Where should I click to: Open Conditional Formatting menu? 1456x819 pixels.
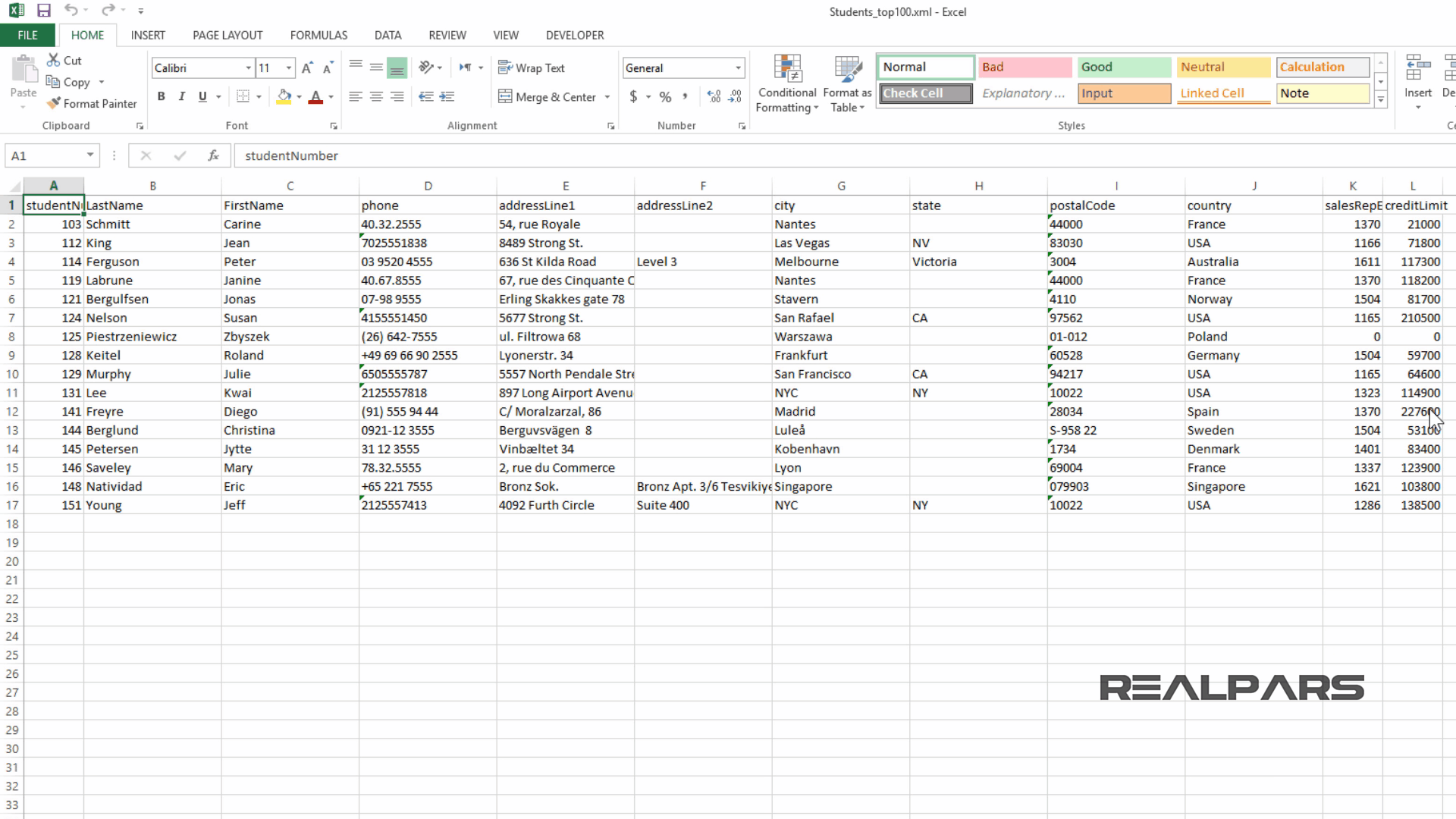(x=787, y=85)
